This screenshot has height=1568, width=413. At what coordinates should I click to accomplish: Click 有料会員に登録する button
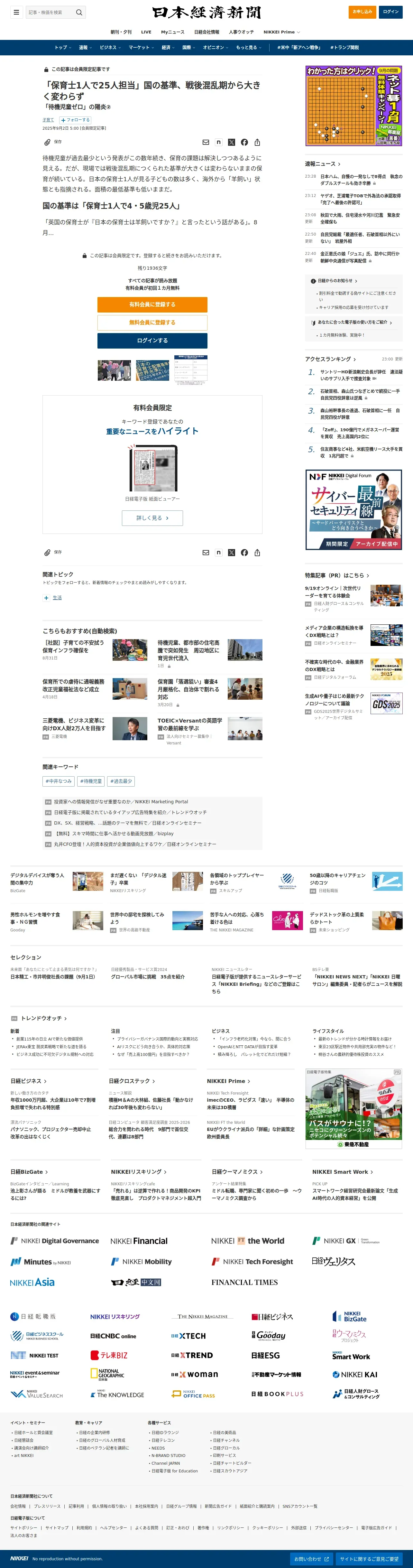152,304
